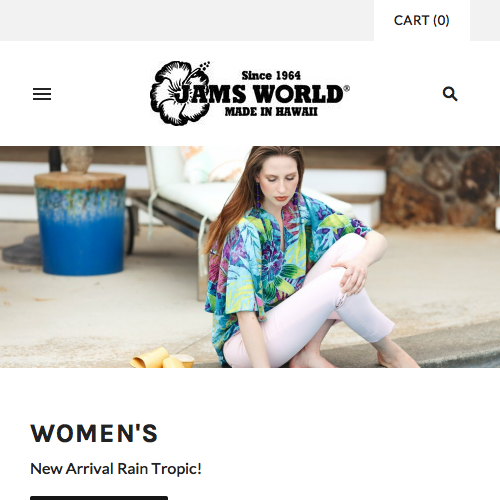
Task: Click the gray top announcement bar
Action: click(x=187, y=20)
